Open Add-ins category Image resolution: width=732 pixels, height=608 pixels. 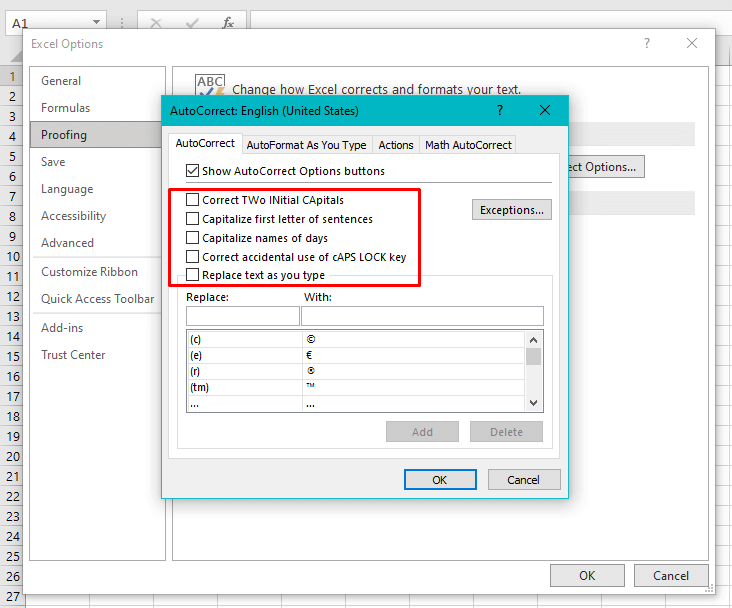point(97,328)
